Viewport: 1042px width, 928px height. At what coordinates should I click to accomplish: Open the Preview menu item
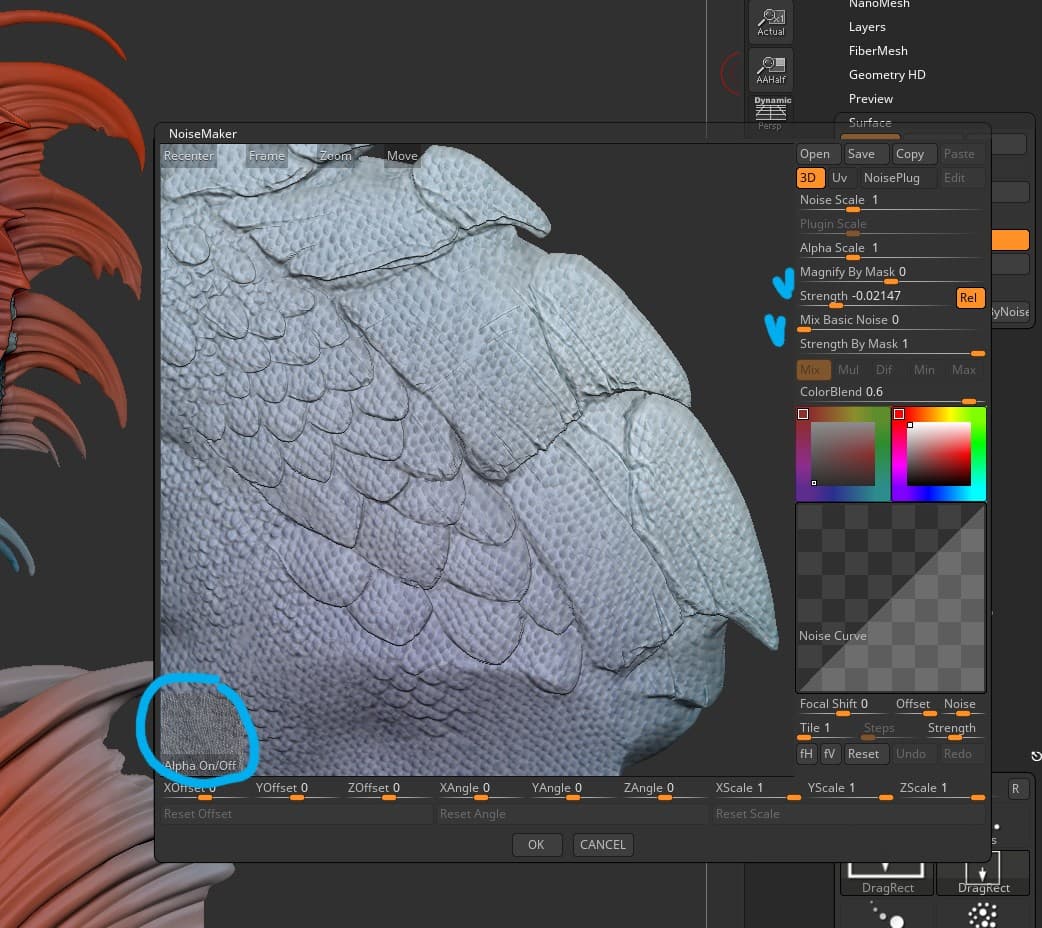870,99
